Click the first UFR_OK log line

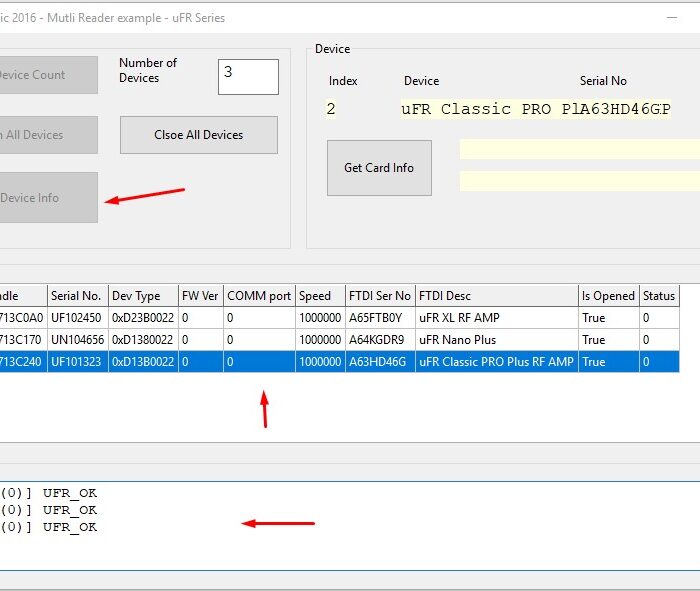click(x=49, y=493)
